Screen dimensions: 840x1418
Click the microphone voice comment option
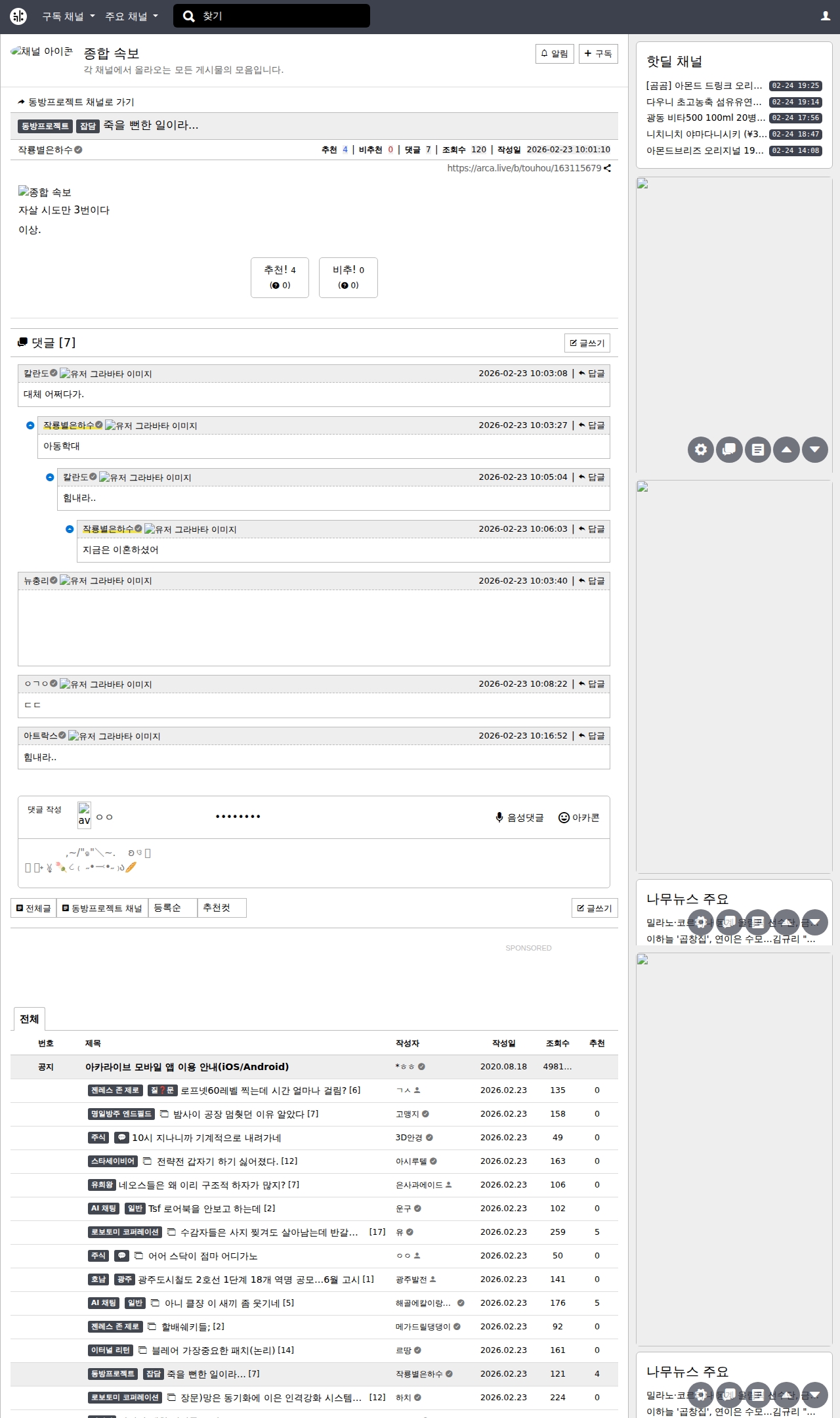[520, 817]
